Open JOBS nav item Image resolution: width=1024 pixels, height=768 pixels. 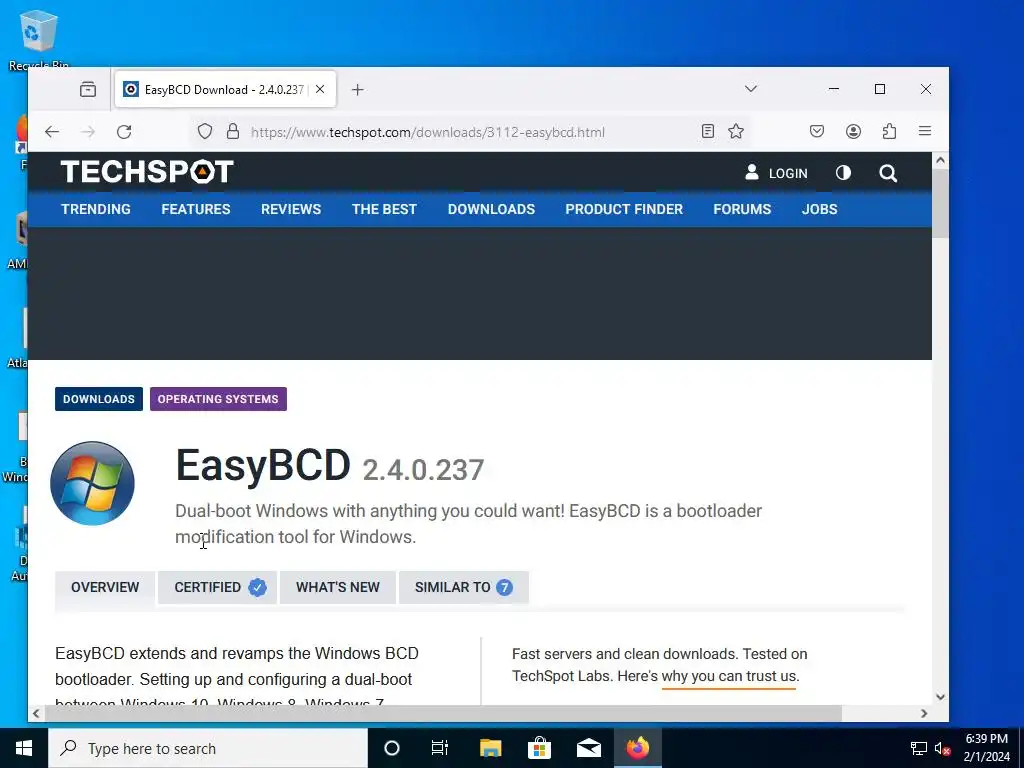[x=820, y=209]
